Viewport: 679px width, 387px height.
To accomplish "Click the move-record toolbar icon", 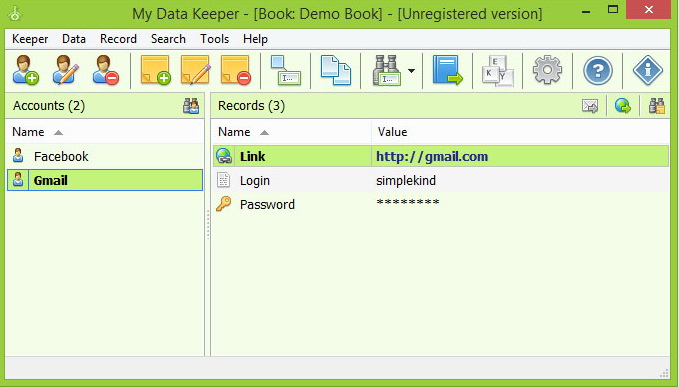I will click(x=286, y=70).
